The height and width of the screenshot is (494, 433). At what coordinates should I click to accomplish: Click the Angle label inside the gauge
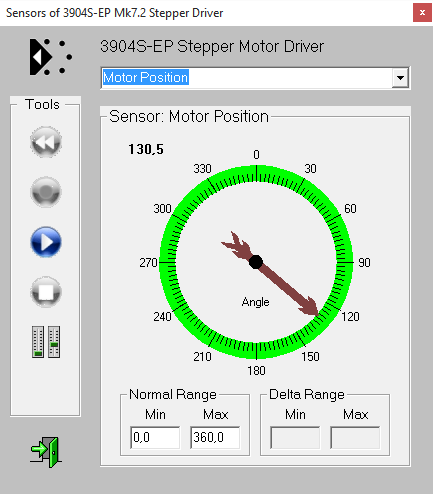tap(255, 302)
